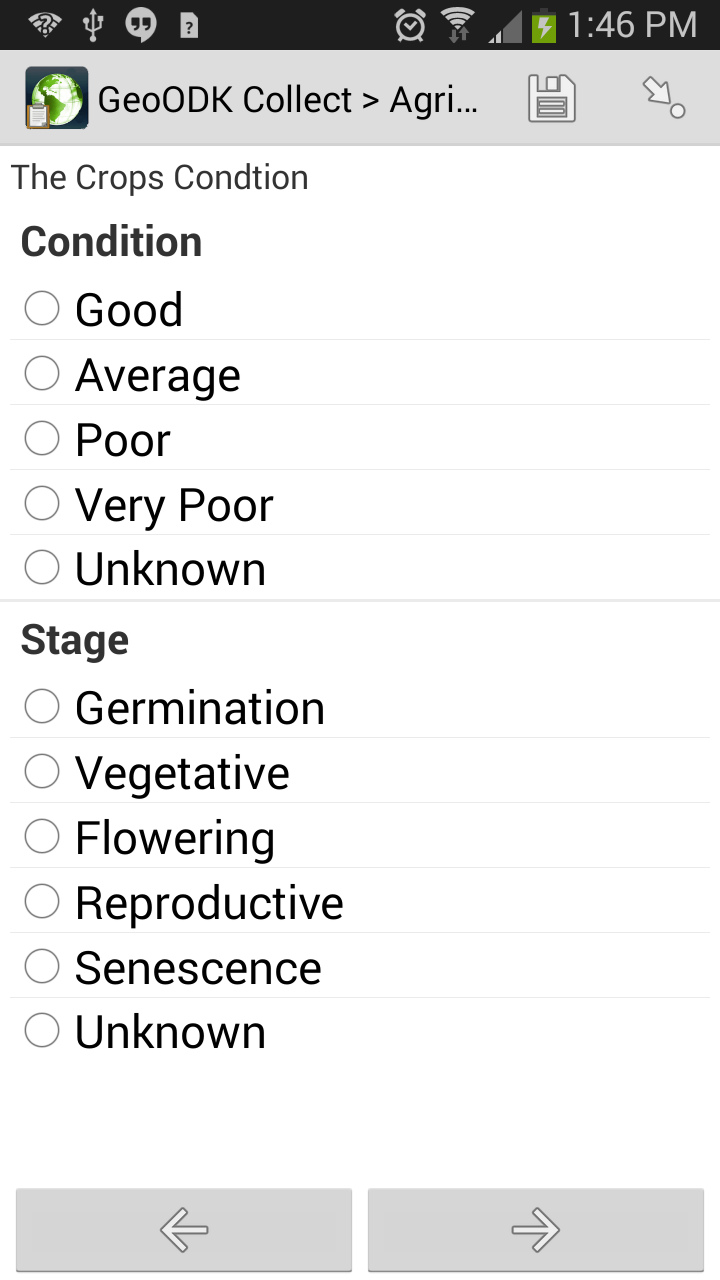
Task: Go back to the previous page
Action: pos(184,1230)
